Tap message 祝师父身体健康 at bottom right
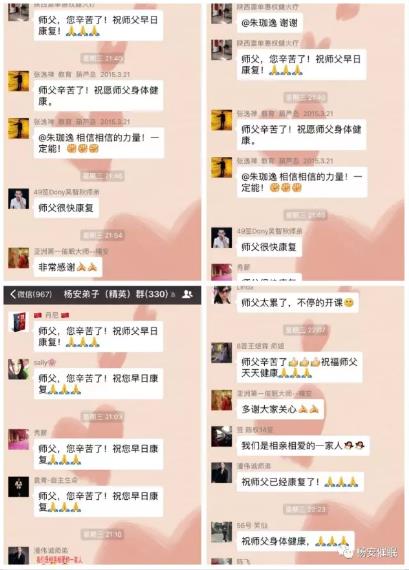Viewport: 409px width, 570px height. click(x=295, y=541)
